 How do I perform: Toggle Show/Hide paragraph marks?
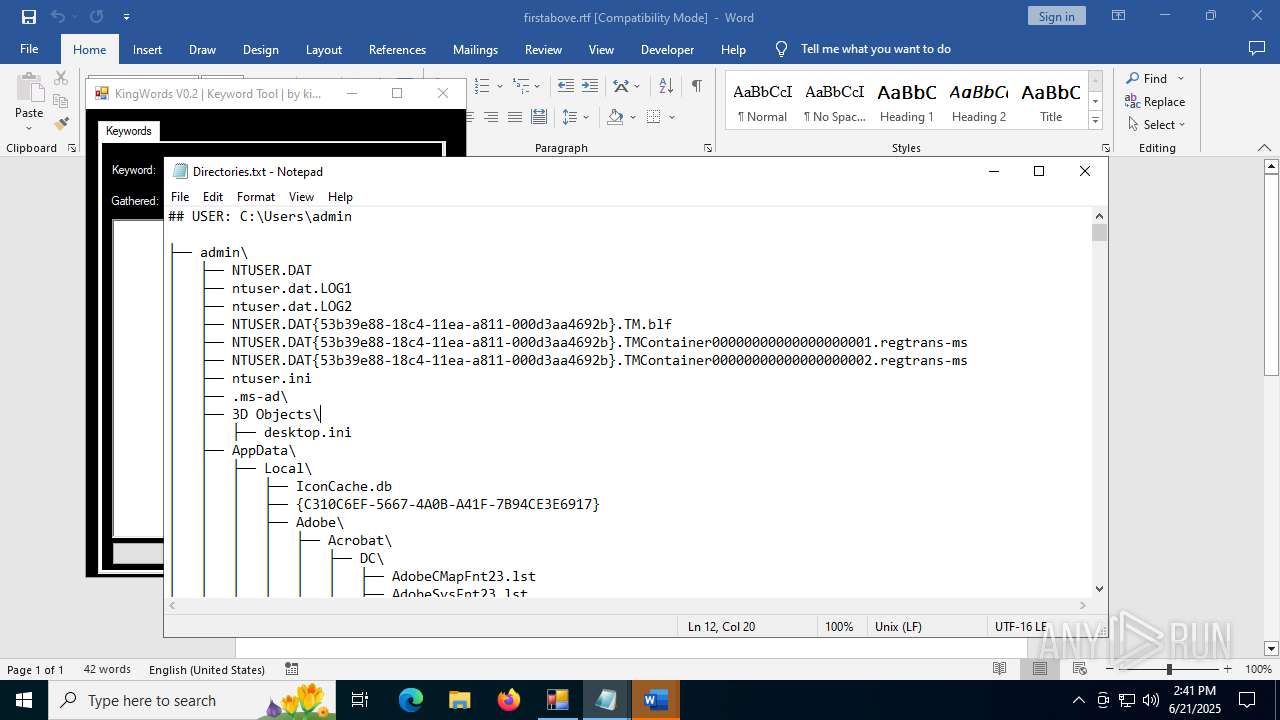click(696, 86)
